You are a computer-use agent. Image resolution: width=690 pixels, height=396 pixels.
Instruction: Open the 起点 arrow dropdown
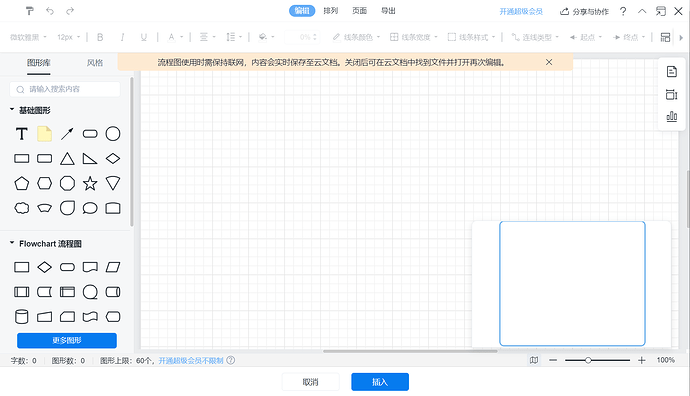[x=585, y=37]
